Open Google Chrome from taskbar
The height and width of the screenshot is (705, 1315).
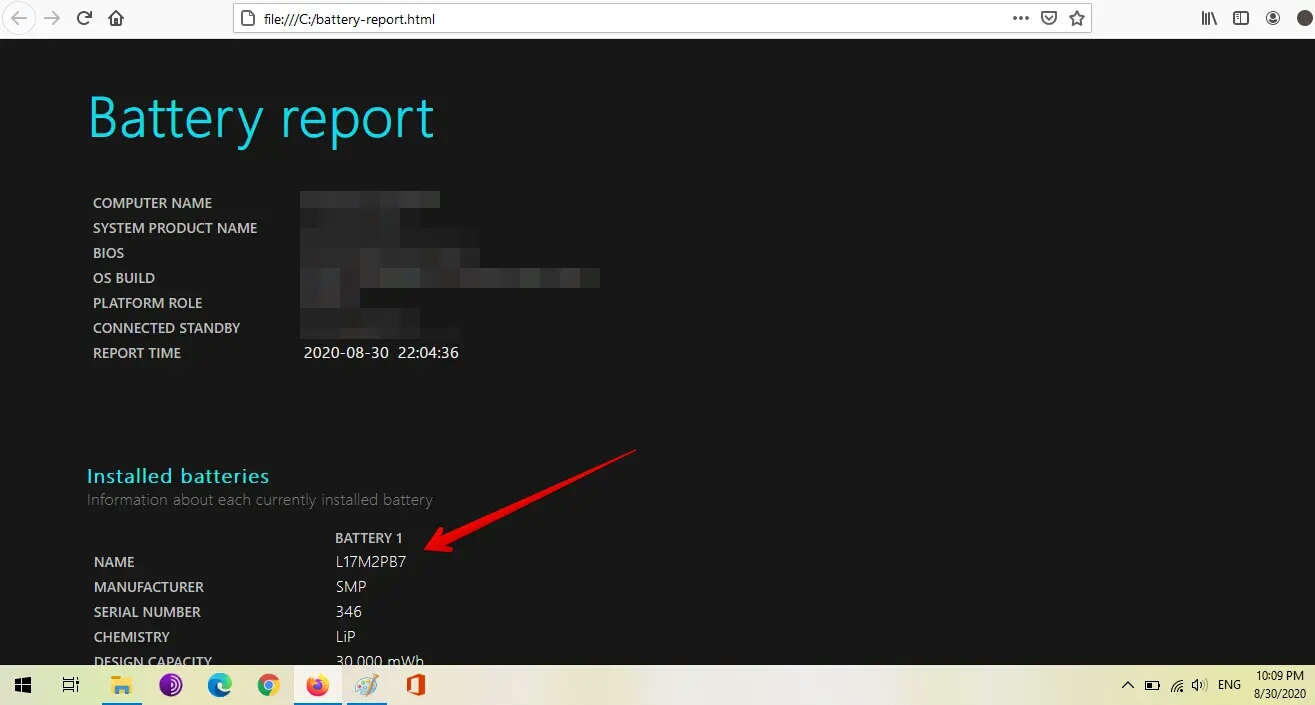[x=268, y=685]
